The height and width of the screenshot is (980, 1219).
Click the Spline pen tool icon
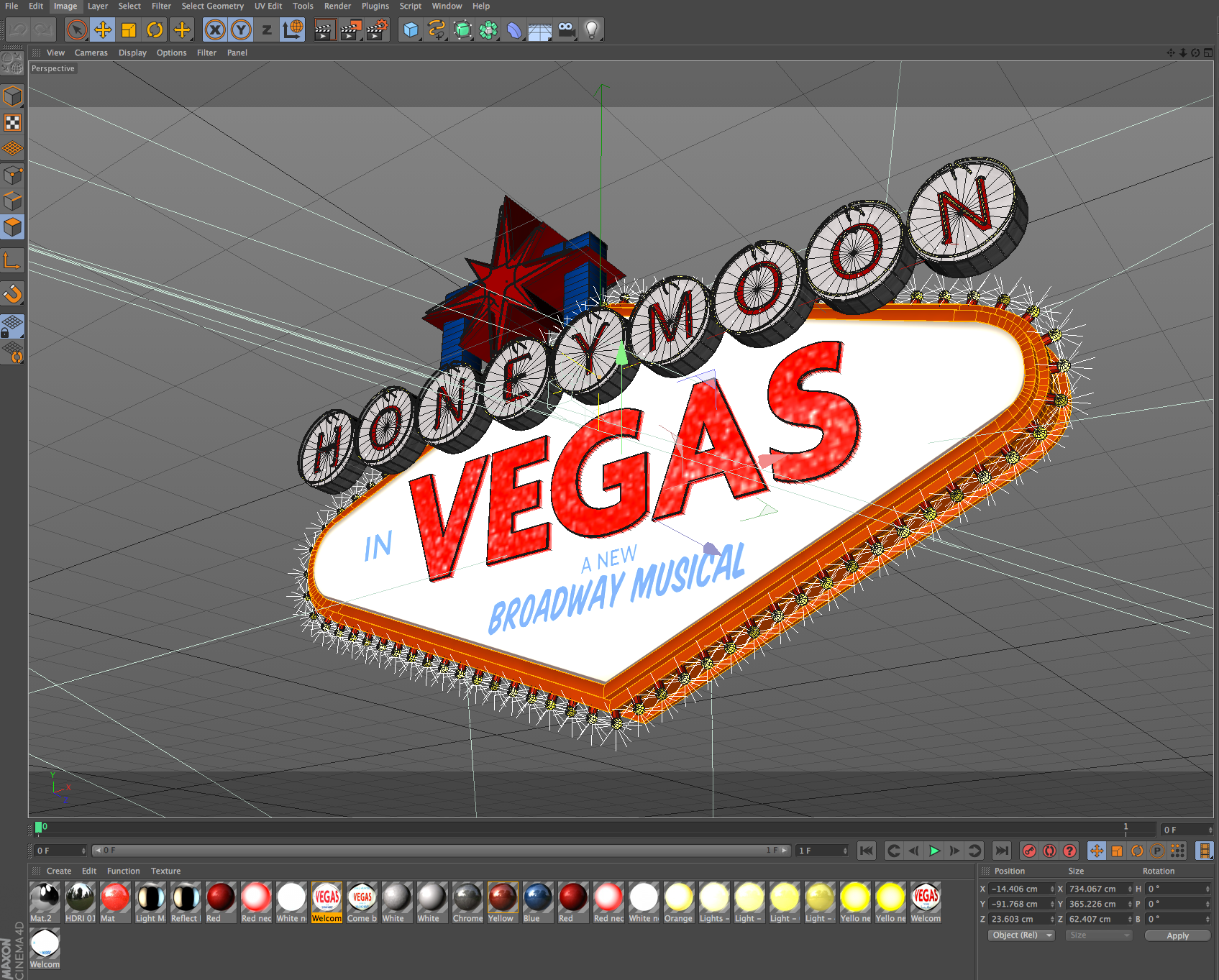coord(437,30)
